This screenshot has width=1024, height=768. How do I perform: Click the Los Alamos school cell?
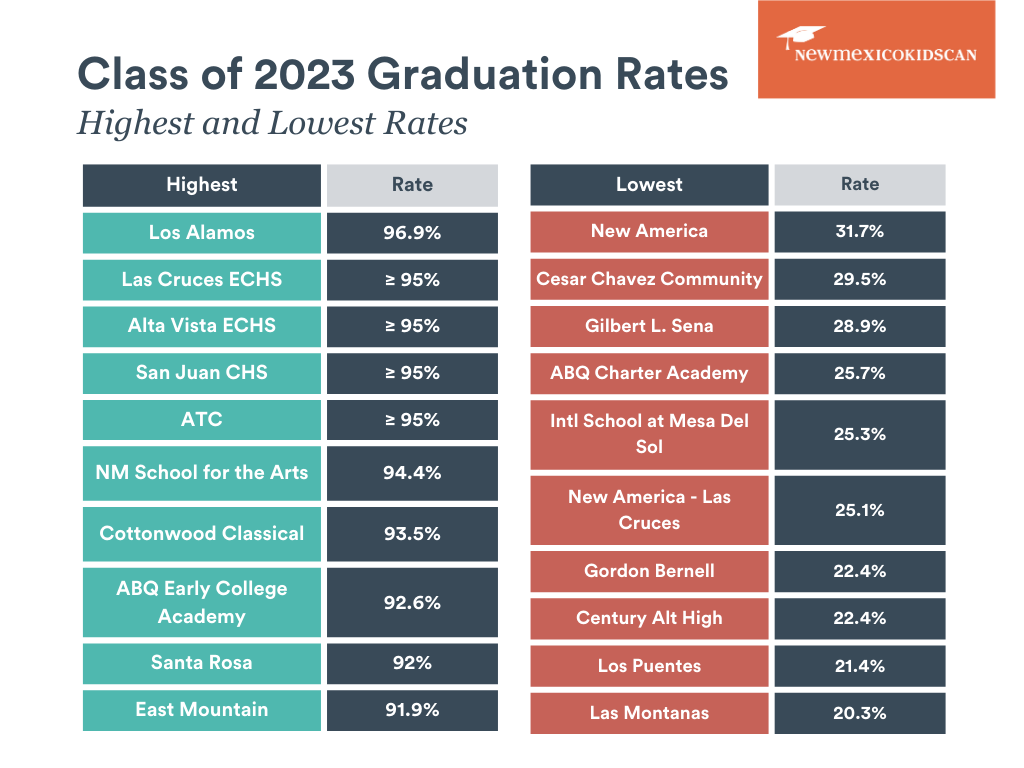(202, 233)
